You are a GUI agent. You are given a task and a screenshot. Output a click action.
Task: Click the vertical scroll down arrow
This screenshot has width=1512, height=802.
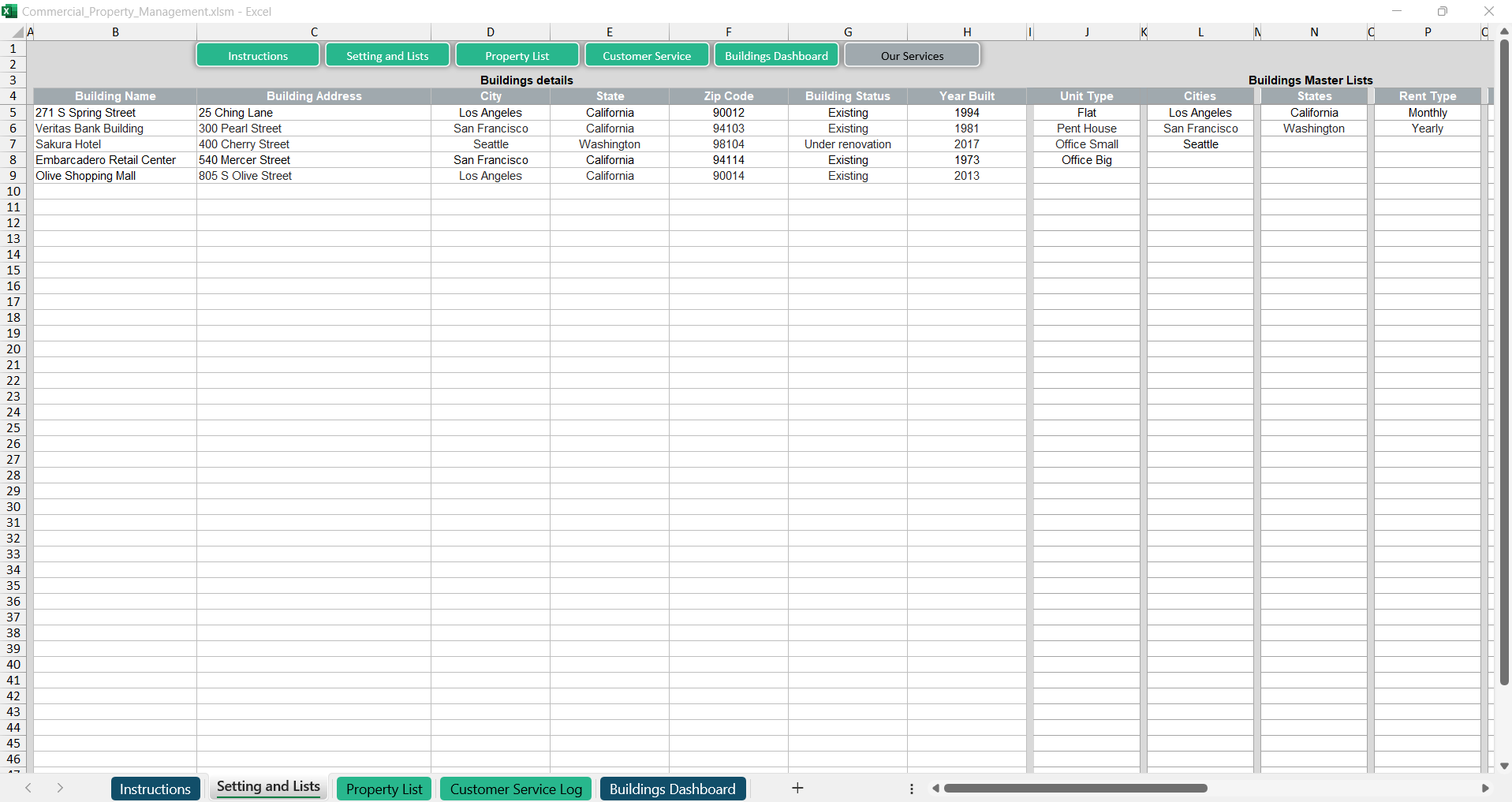tap(1504, 766)
